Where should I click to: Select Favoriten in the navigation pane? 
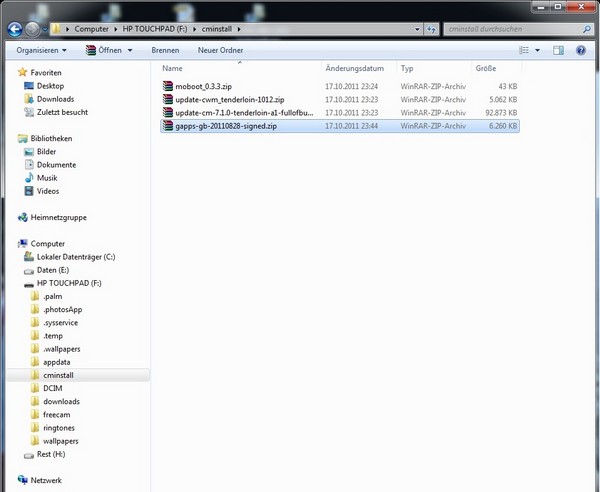click(46, 73)
